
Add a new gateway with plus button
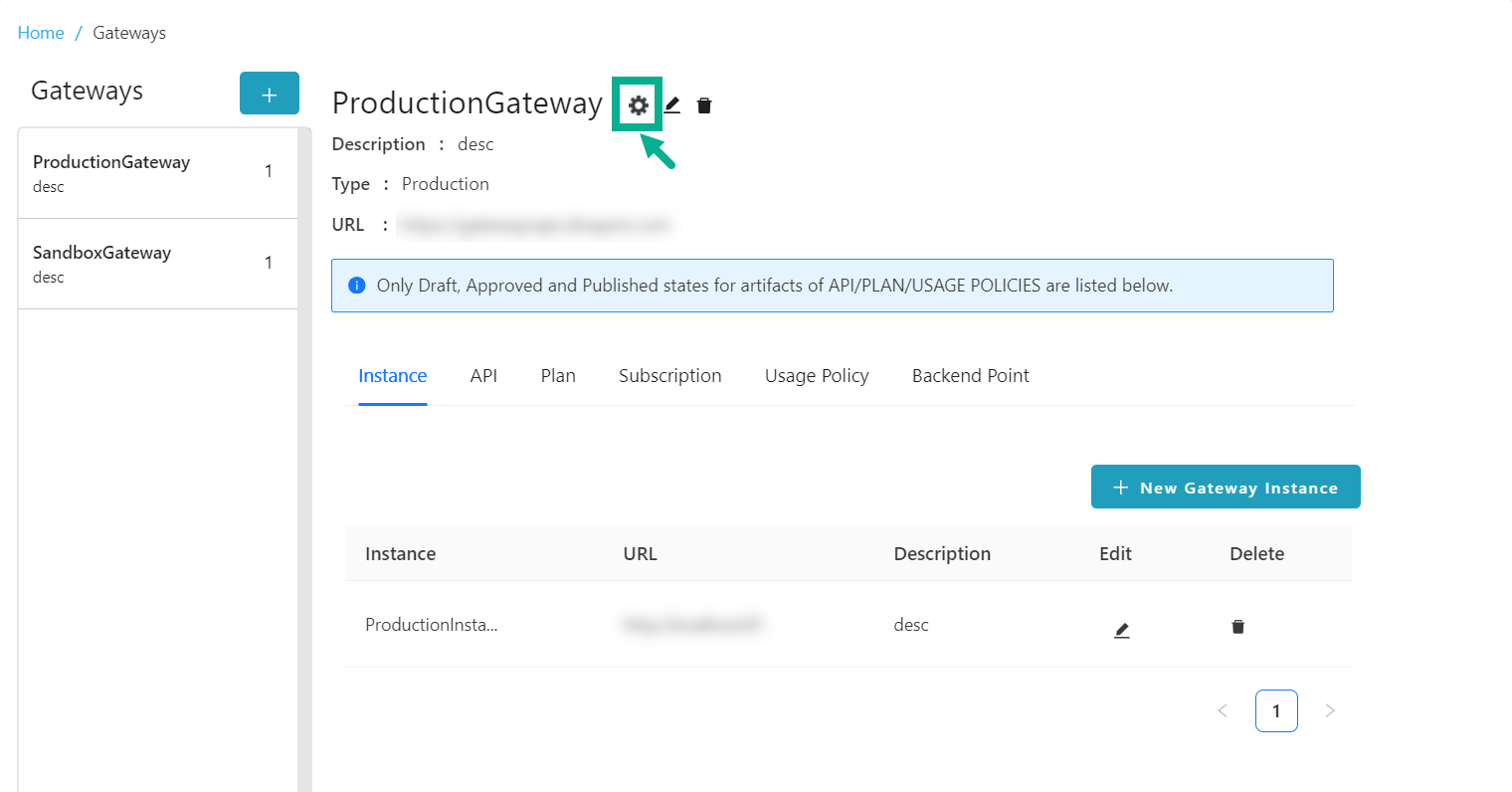point(269,94)
